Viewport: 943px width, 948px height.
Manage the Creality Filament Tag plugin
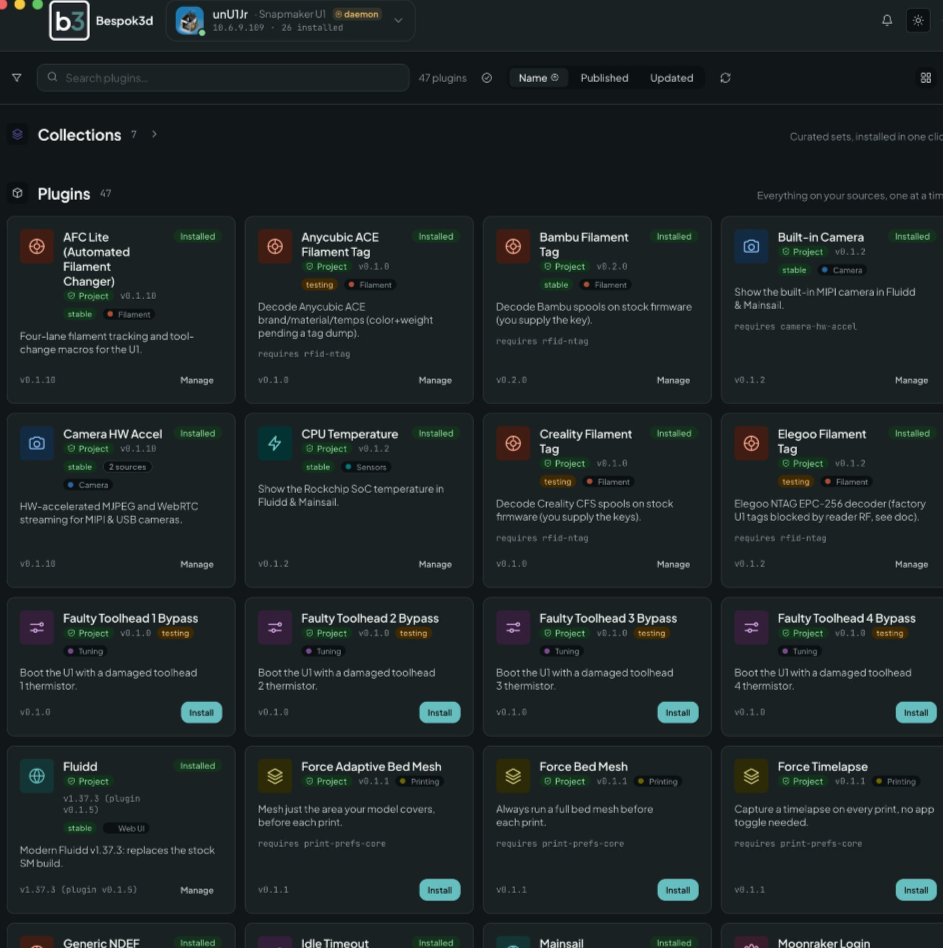click(673, 564)
